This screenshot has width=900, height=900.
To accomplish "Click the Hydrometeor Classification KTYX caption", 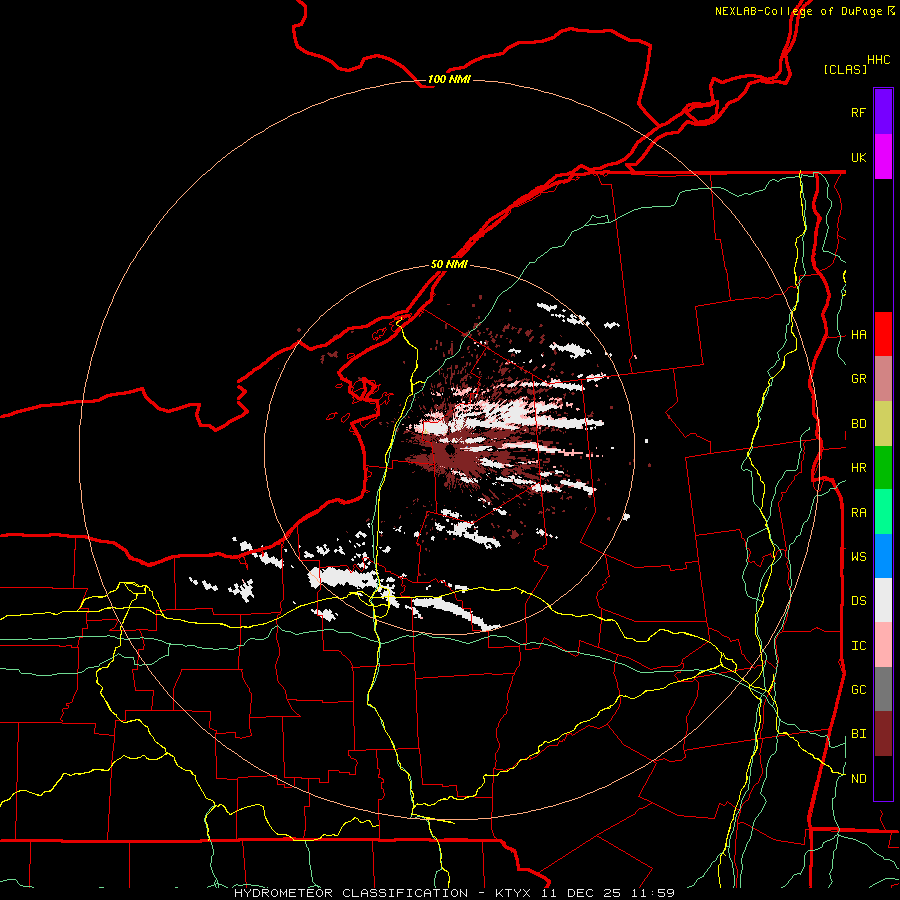I will pyautogui.click(x=454, y=893).
